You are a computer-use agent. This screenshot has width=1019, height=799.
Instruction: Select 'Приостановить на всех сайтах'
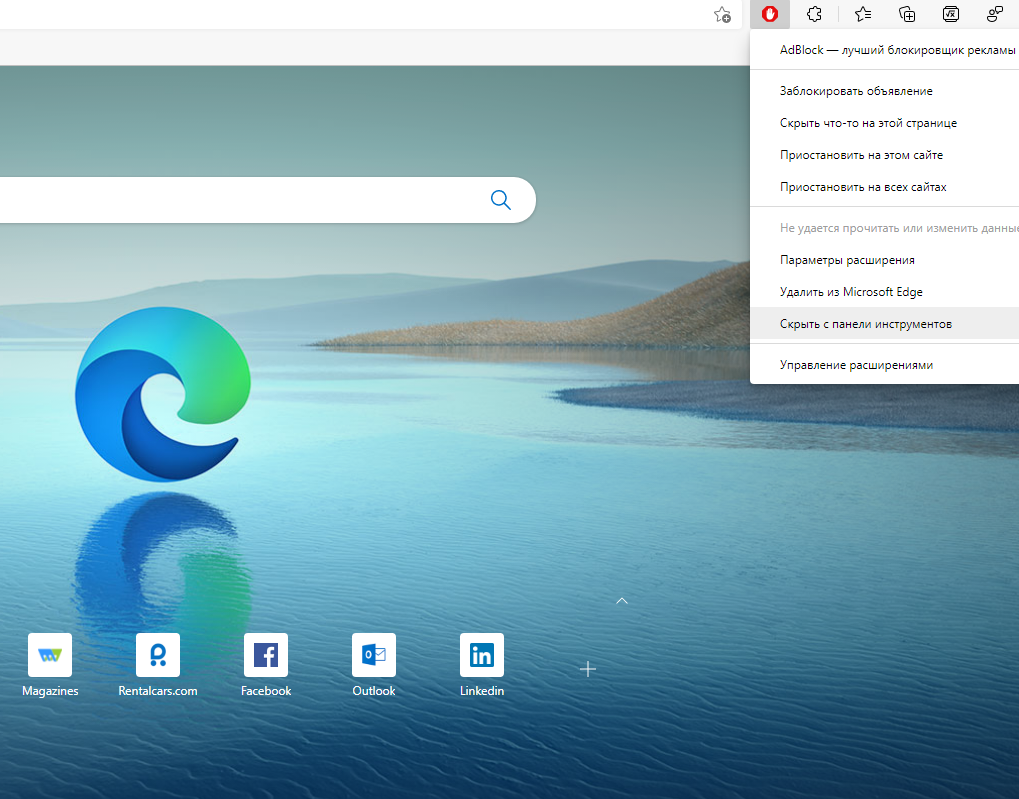pos(884,187)
